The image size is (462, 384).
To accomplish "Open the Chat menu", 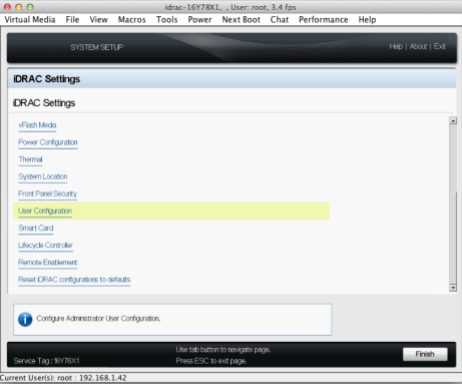I will coord(279,20).
